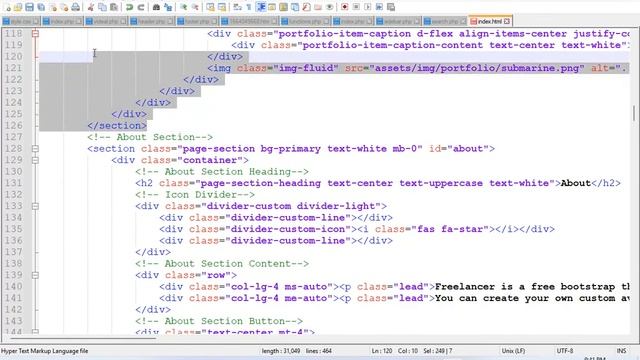Image resolution: width=640 pixels, height=360 pixels.
Task: Toggle Show All Characters in toolbar
Action: coord(249,7)
